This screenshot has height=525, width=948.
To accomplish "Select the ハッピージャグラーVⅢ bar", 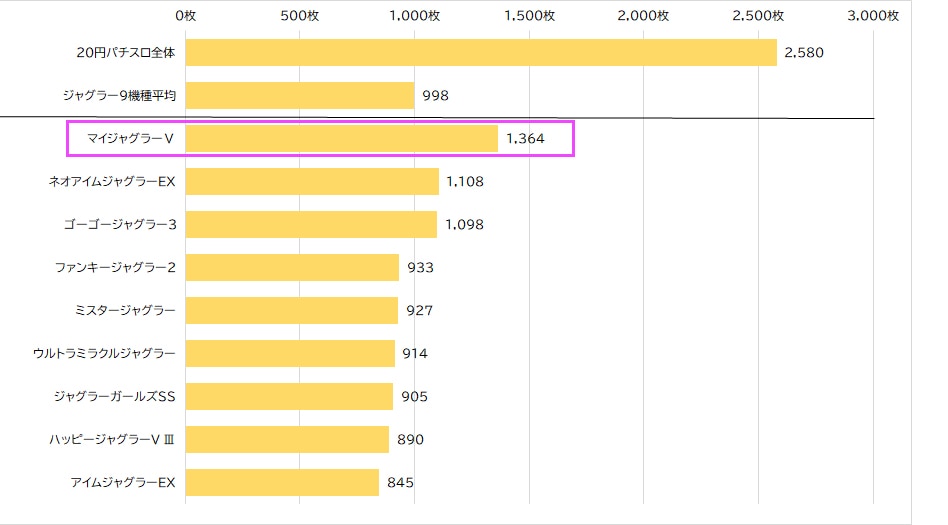I will point(287,439).
